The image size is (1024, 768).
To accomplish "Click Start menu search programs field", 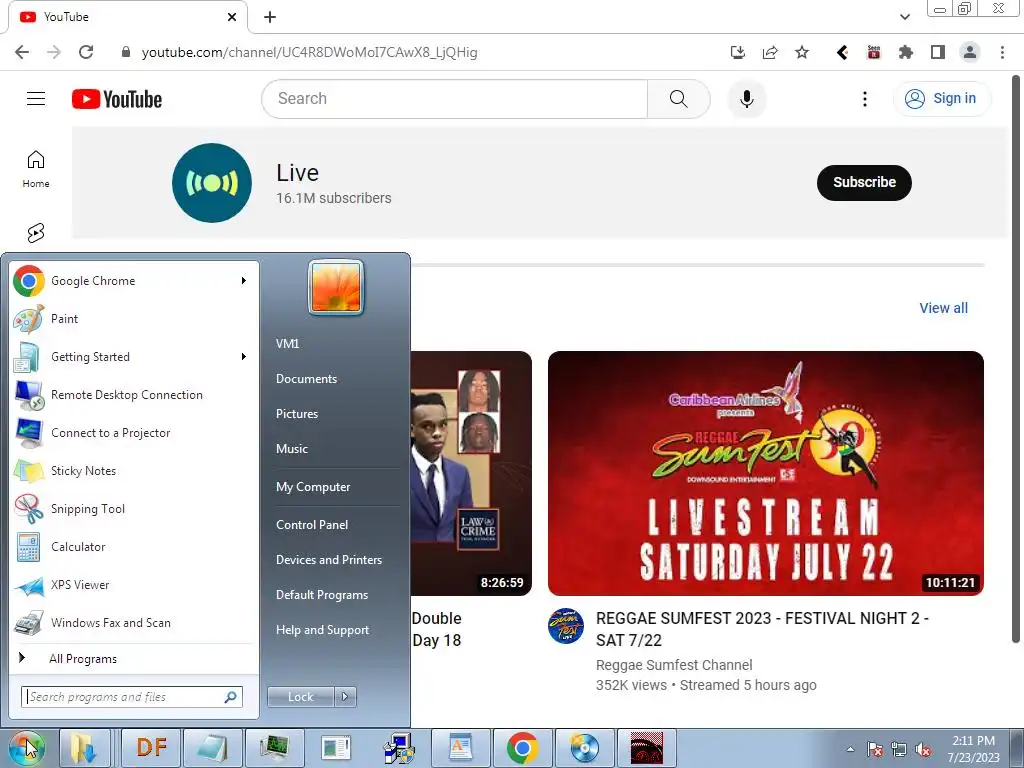I will (x=132, y=697).
